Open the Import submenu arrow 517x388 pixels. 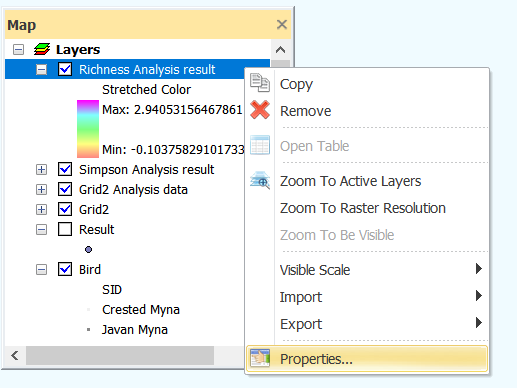pos(479,296)
